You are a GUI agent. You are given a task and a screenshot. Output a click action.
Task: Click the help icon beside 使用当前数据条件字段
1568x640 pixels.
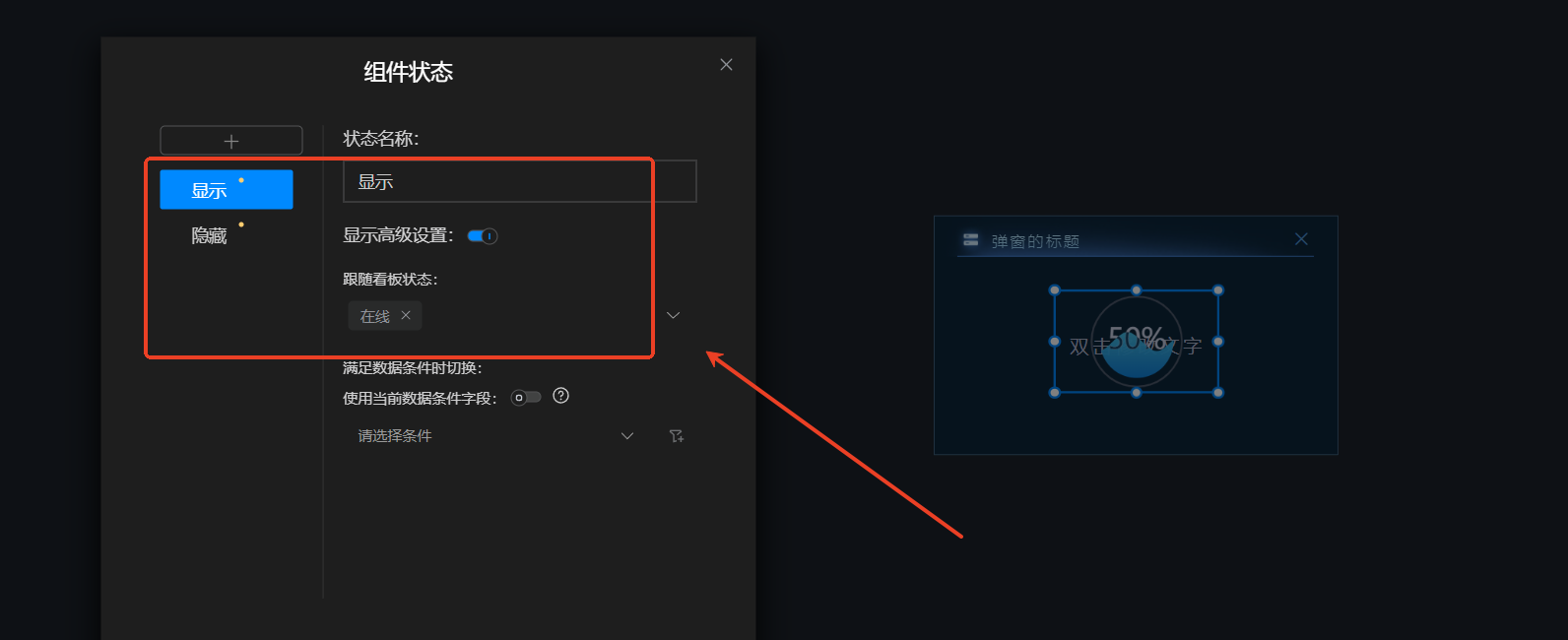click(560, 396)
